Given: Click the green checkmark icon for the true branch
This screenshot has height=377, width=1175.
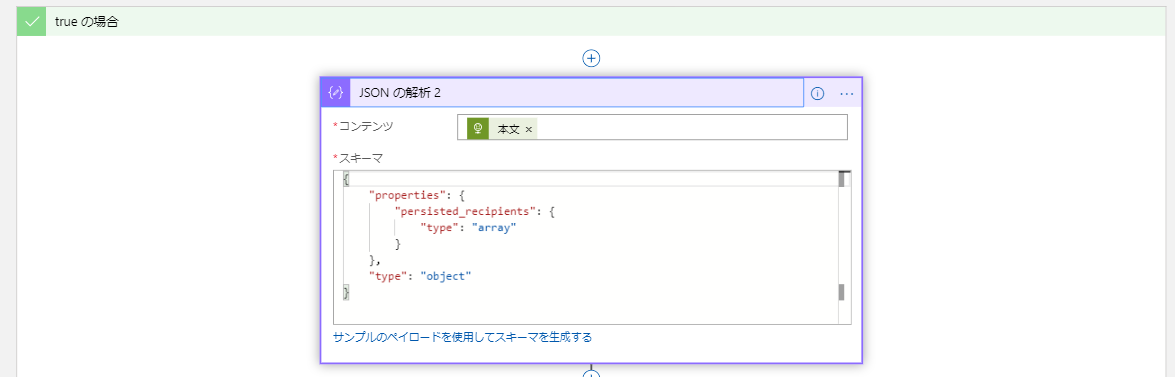Looking at the screenshot, I should pyautogui.click(x=31, y=22).
